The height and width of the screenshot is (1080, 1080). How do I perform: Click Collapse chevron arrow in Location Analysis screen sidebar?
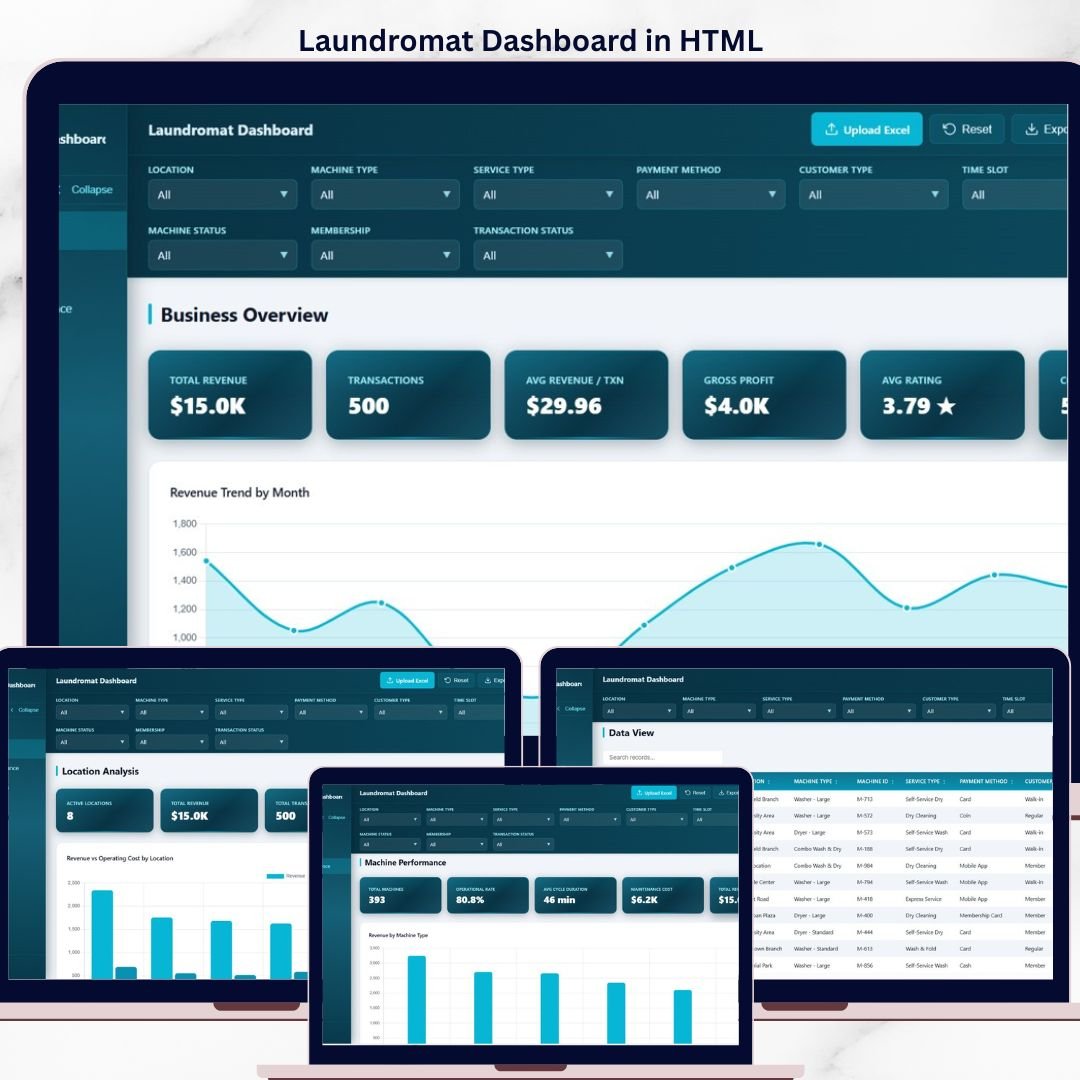(x=12, y=709)
